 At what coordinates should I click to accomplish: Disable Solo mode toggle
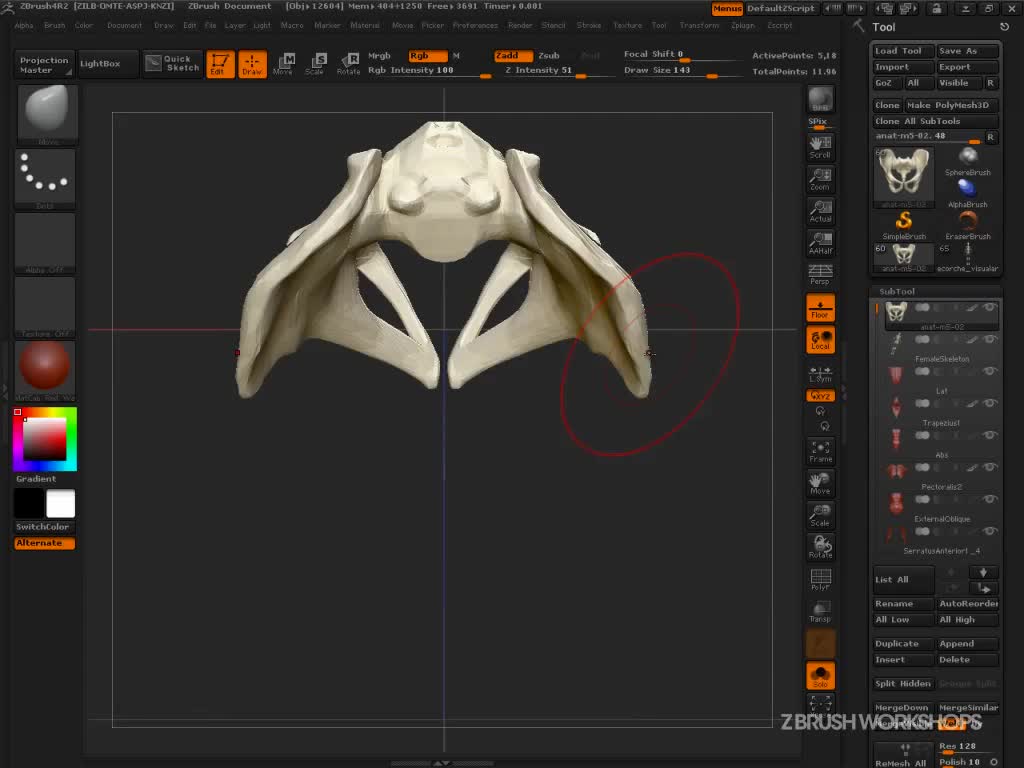pos(820,675)
